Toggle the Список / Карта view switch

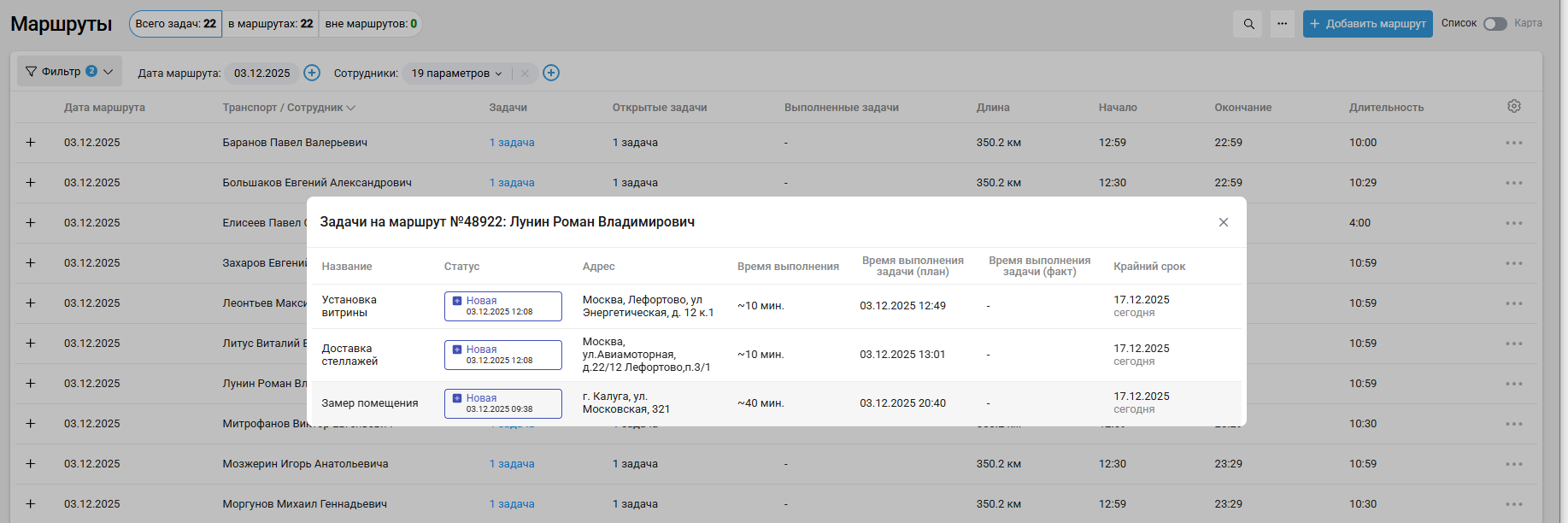tap(1495, 24)
